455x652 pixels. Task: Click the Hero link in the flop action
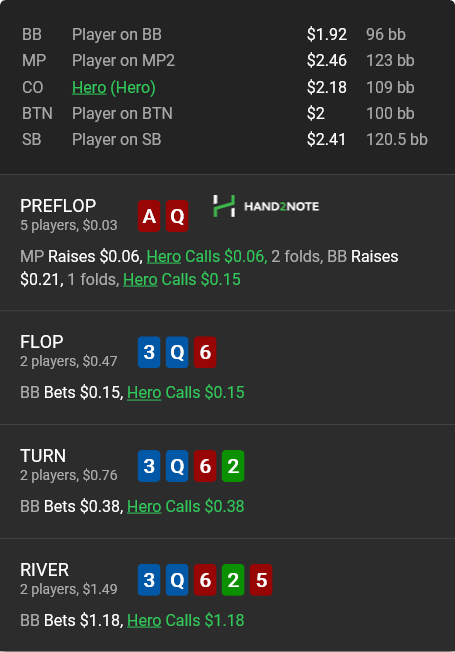coord(144,393)
